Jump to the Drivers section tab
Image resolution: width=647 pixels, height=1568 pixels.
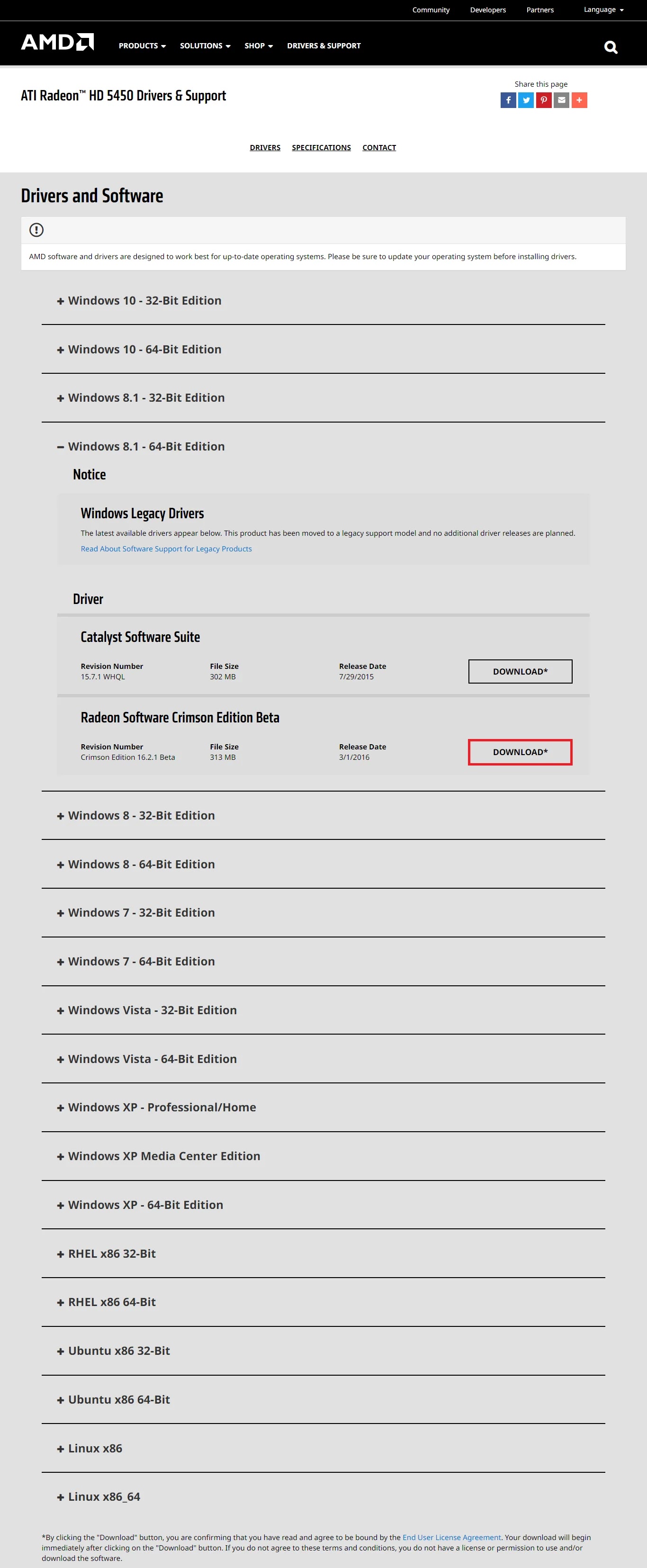(x=265, y=147)
